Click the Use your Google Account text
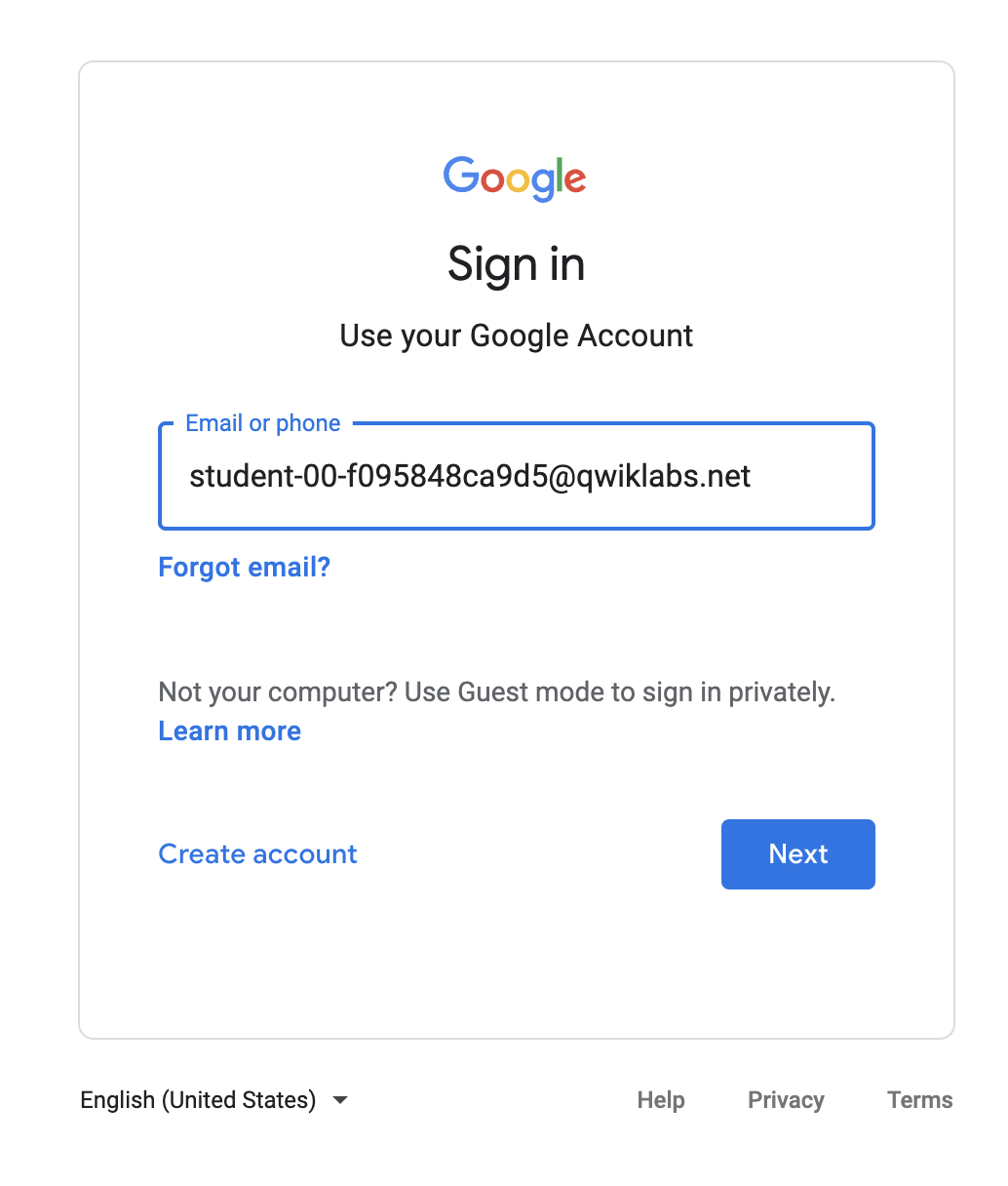Viewport: 1008px width, 1186px height. 516,336
